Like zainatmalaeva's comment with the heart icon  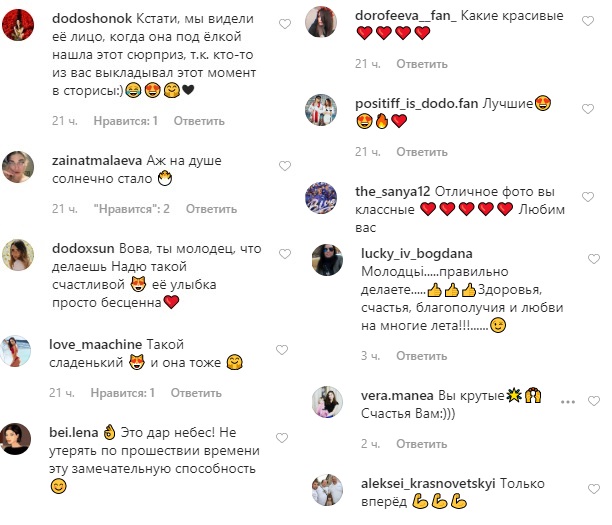pyautogui.click(x=285, y=166)
